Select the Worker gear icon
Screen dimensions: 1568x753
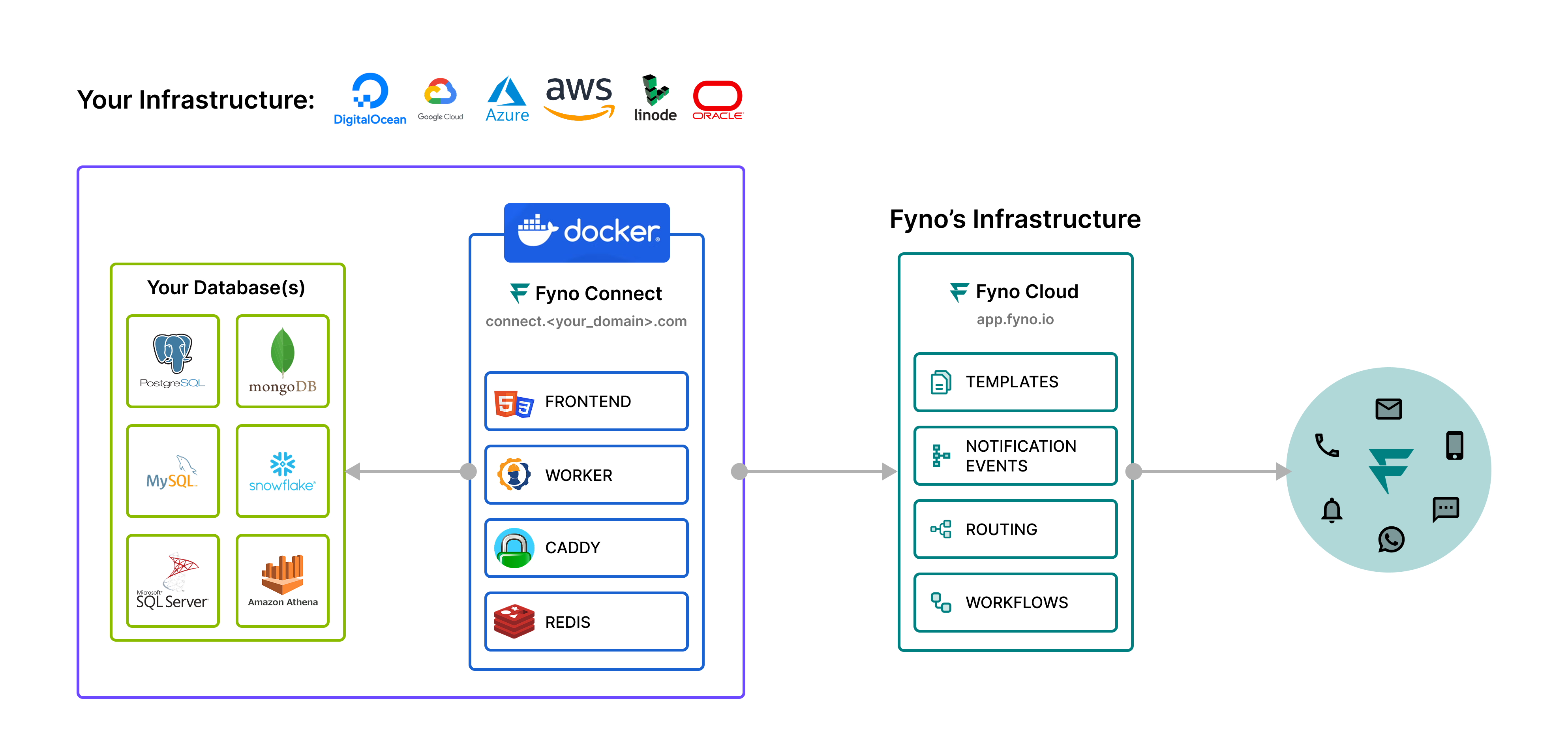[x=515, y=475]
